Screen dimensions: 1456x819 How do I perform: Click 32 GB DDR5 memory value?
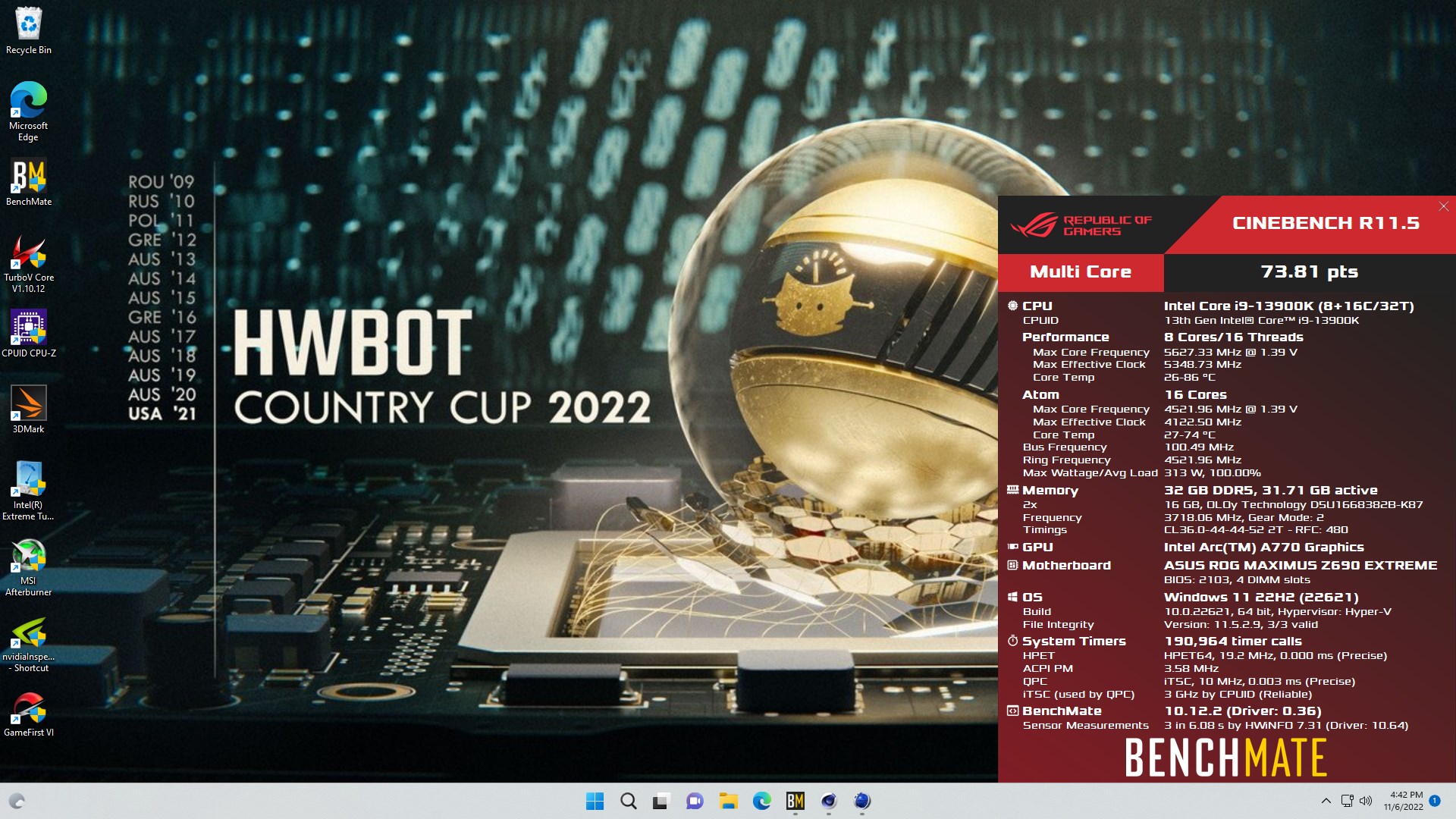click(1271, 490)
